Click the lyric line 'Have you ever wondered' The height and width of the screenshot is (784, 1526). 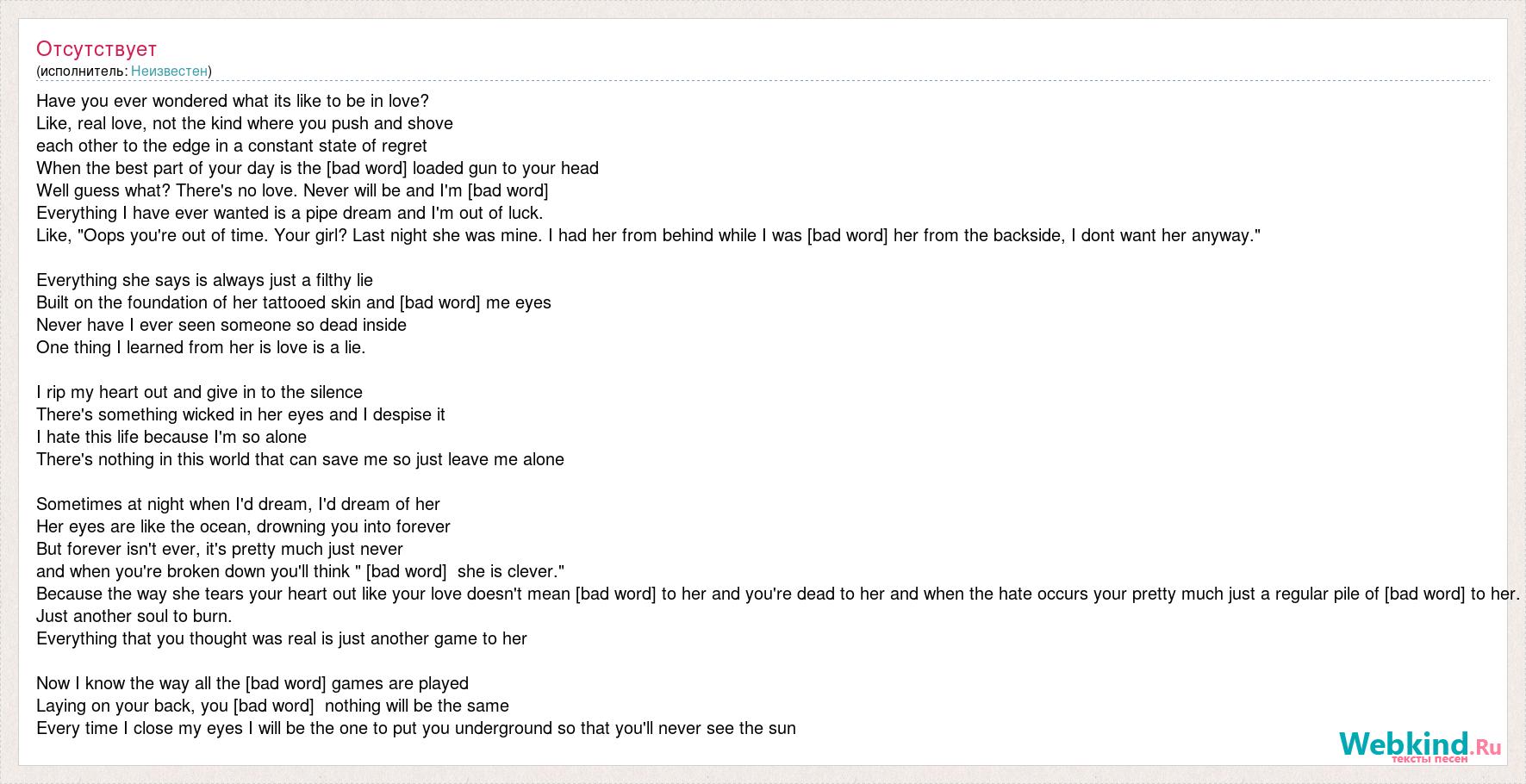(x=233, y=101)
